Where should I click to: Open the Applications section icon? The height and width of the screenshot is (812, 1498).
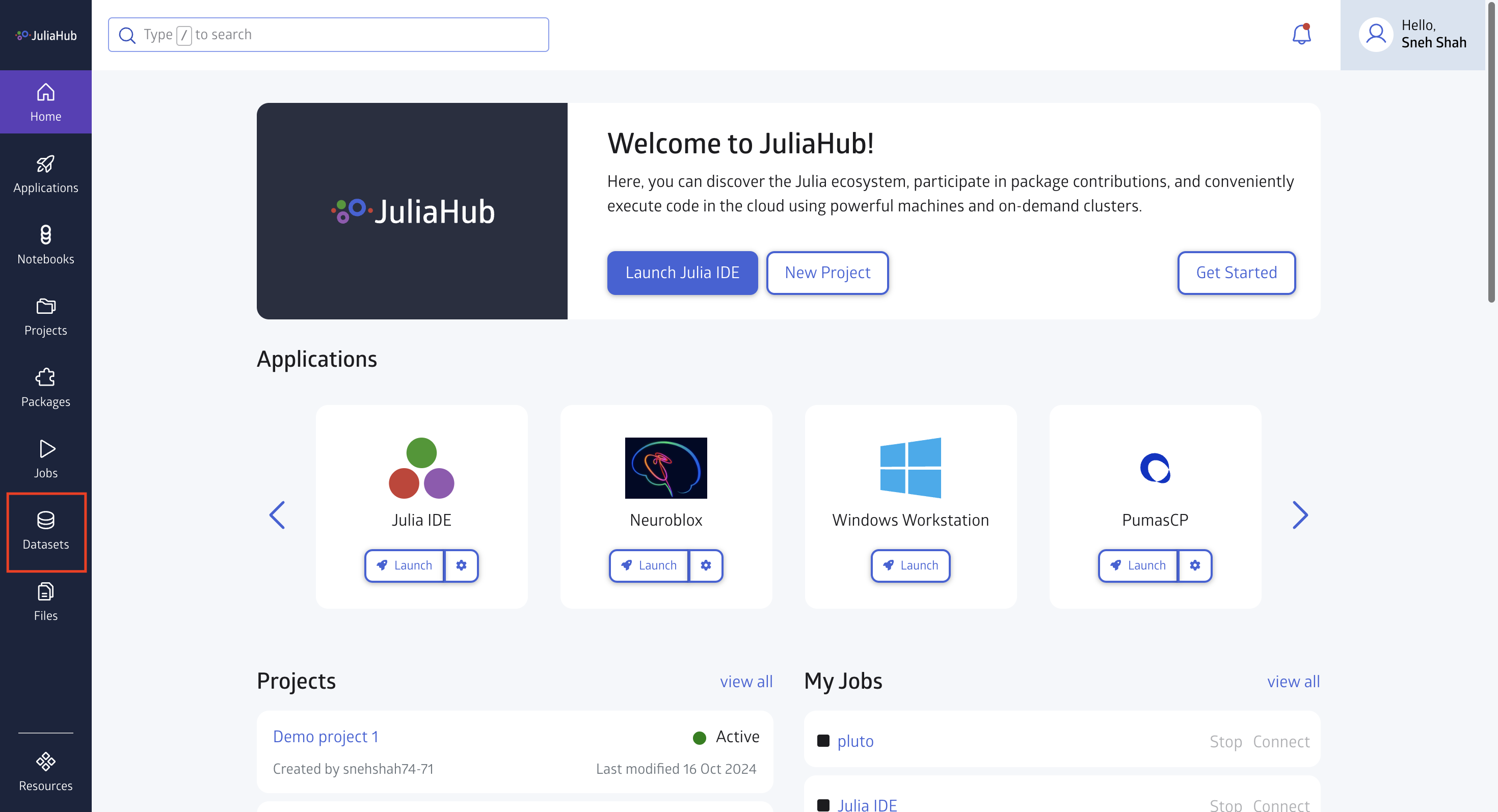point(45,163)
